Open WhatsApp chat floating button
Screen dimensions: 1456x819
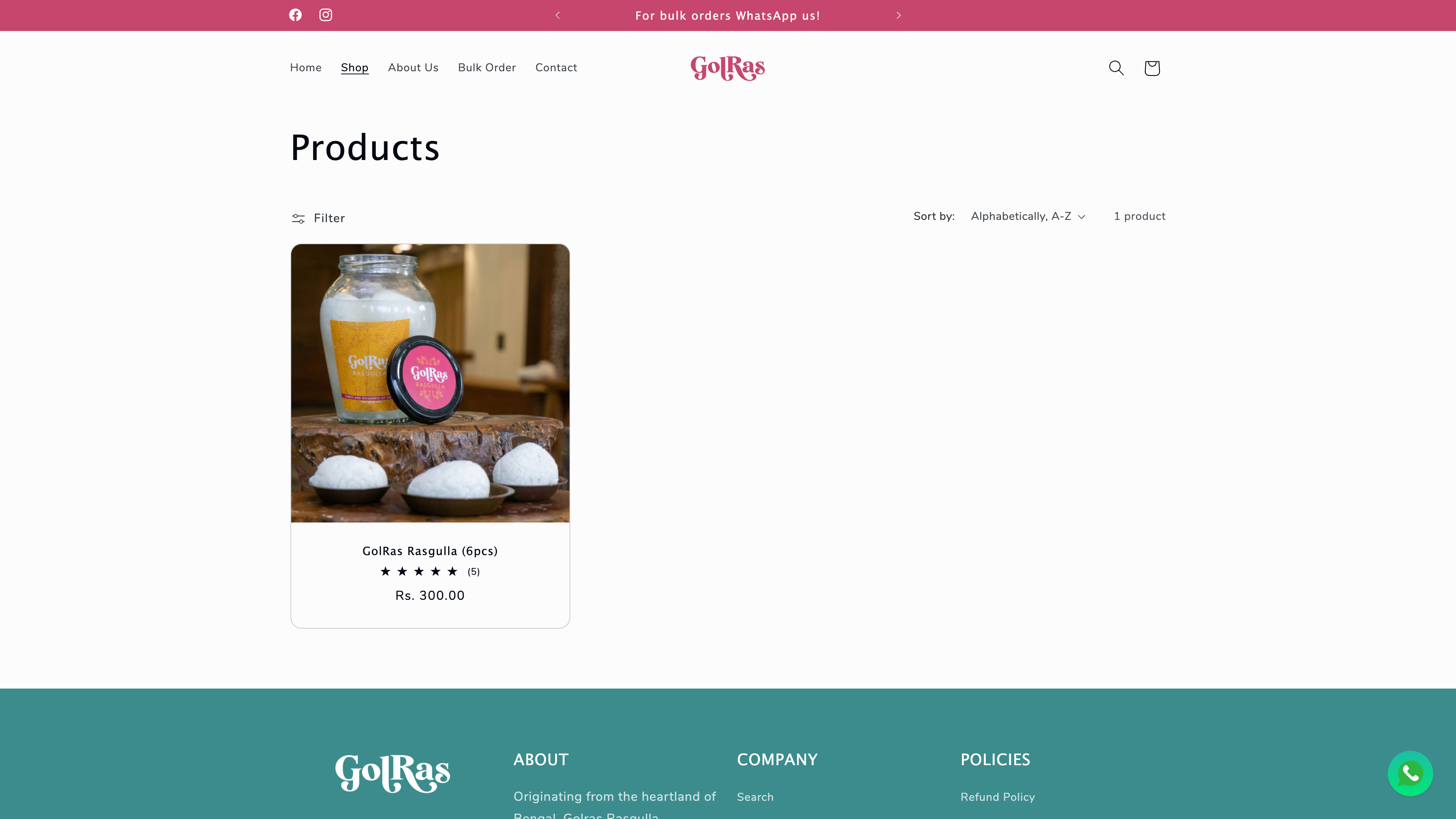point(1410,773)
